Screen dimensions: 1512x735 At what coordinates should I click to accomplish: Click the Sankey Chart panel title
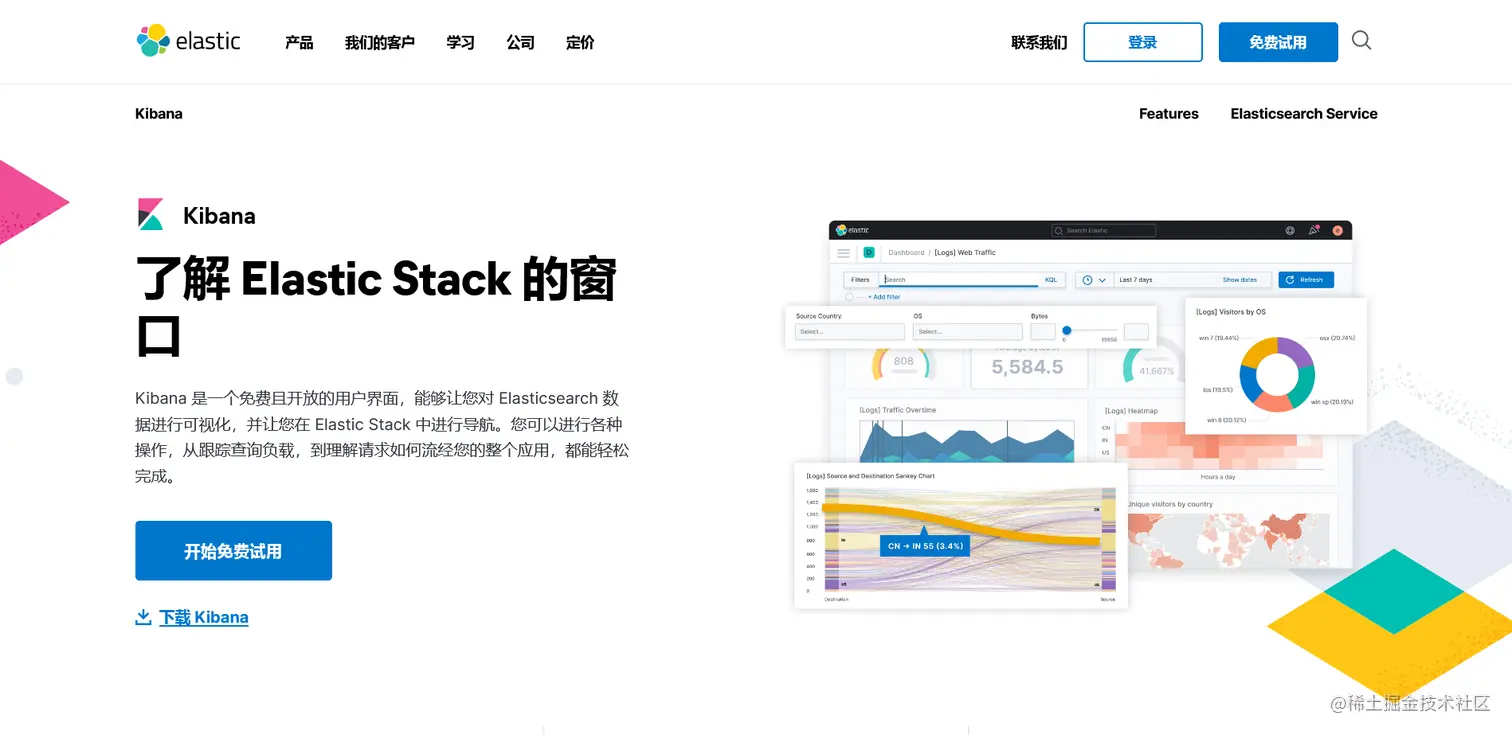click(870, 476)
